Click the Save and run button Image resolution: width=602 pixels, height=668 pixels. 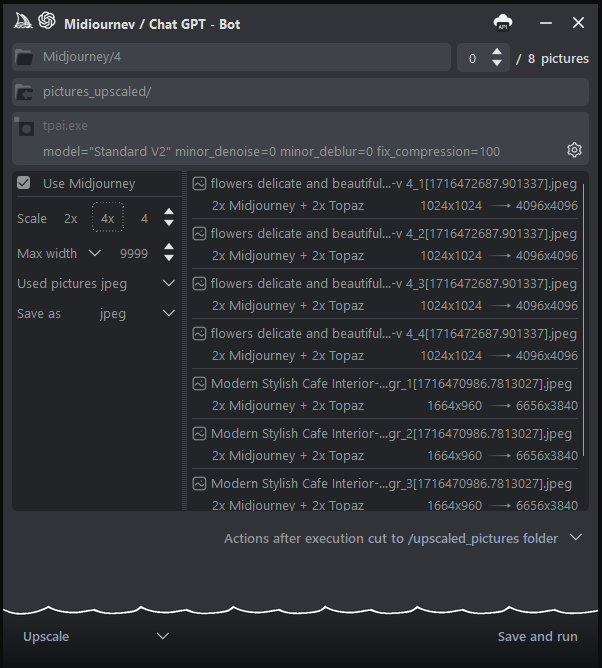click(537, 636)
